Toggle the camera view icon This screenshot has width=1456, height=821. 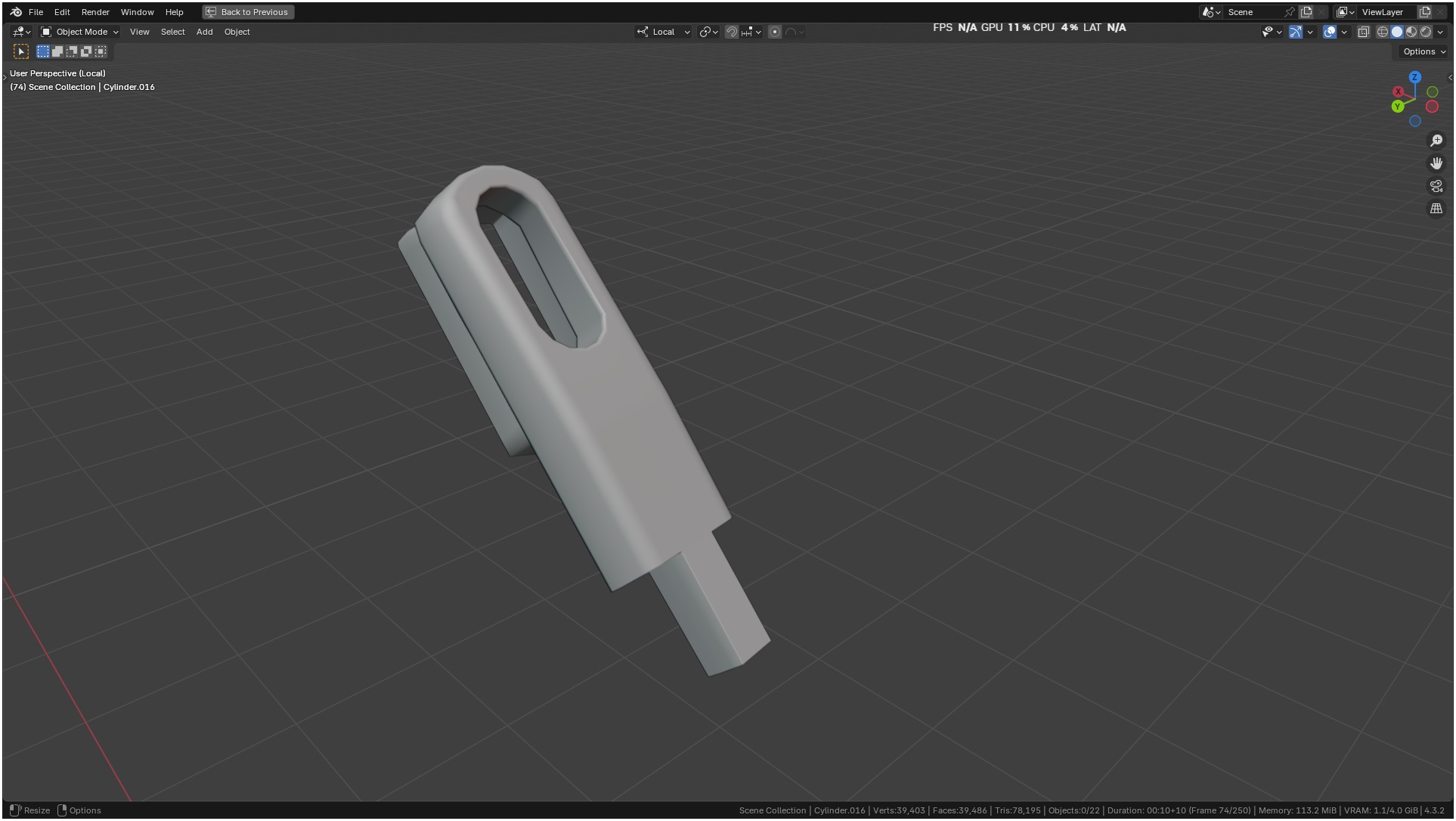[x=1436, y=186]
